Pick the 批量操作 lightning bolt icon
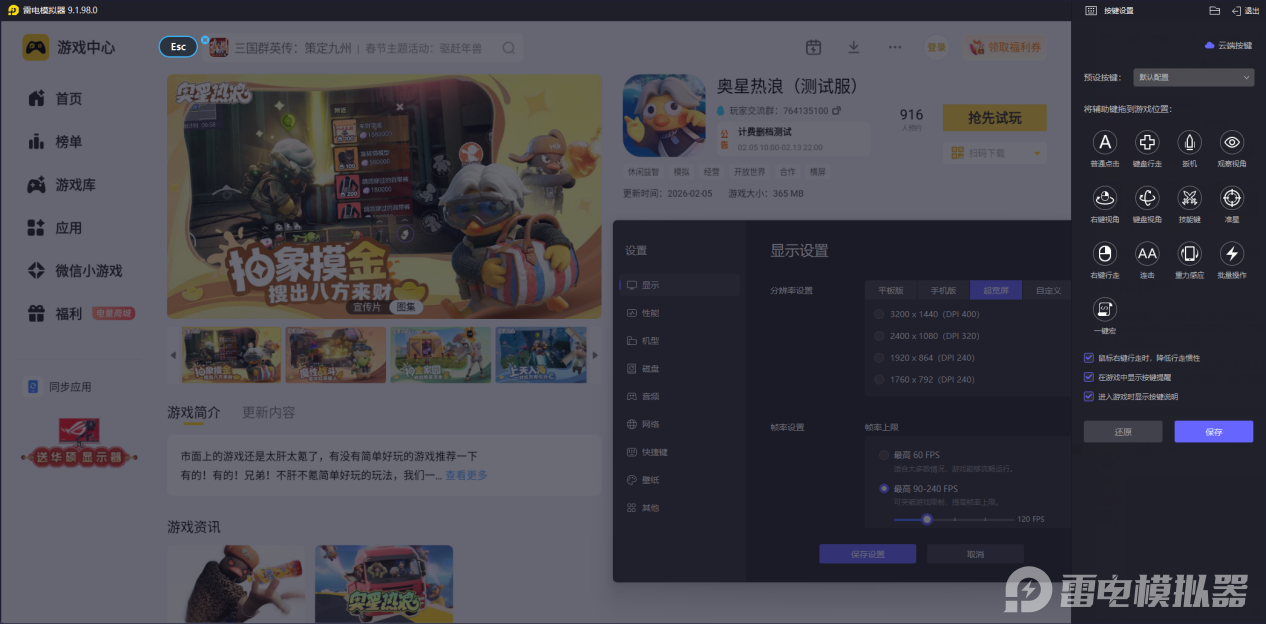Image resolution: width=1266 pixels, height=624 pixels. point(1232,253)
